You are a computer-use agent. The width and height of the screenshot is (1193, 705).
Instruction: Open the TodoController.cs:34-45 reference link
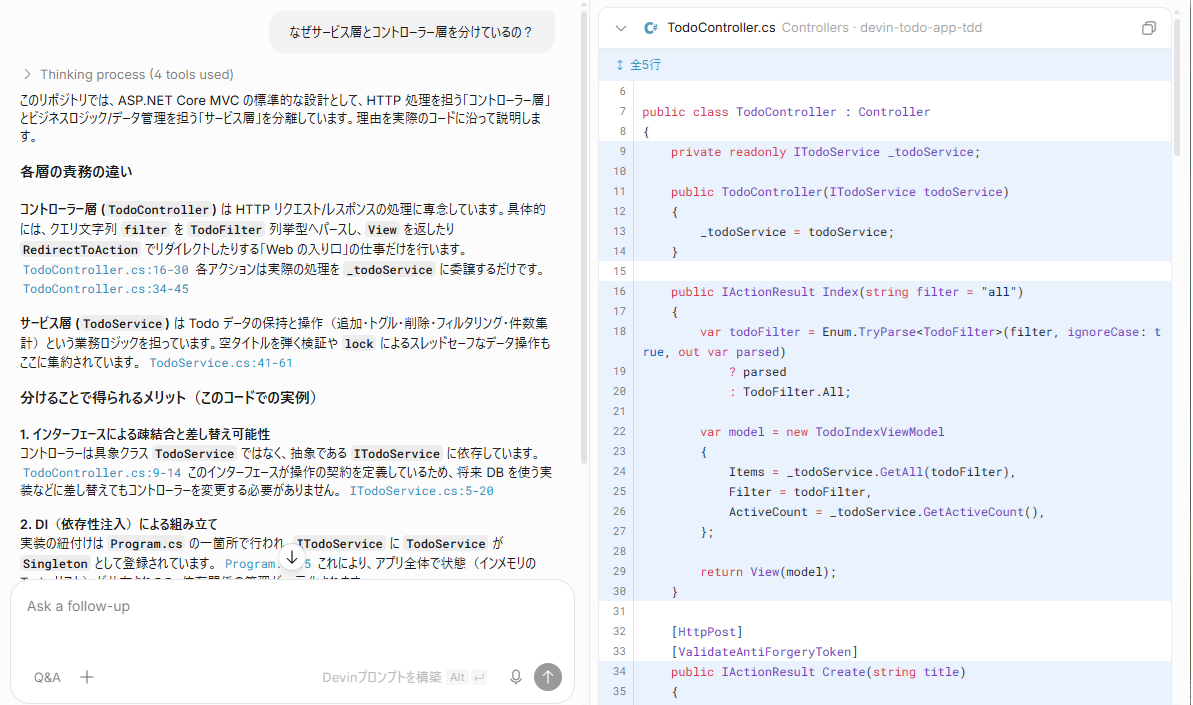click(106, 289)
